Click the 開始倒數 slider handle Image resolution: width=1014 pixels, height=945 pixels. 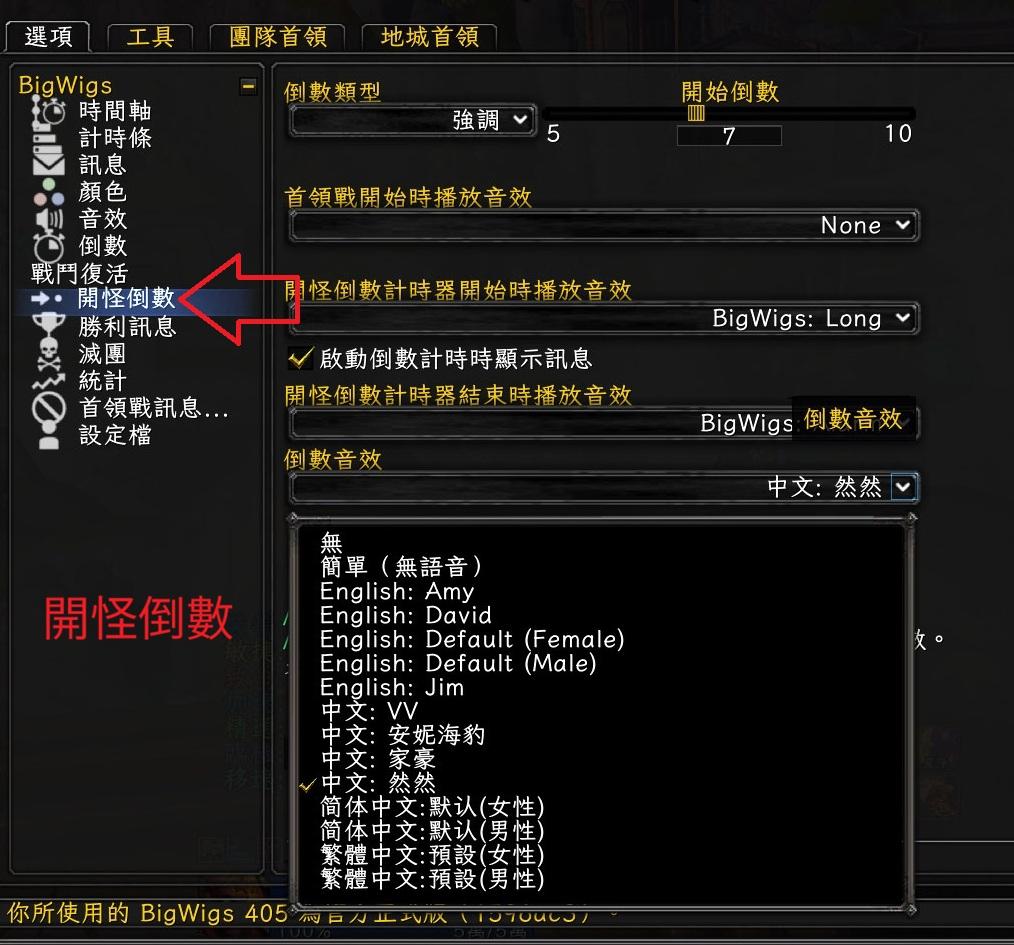pyautogui.click(x=696, y=114)
